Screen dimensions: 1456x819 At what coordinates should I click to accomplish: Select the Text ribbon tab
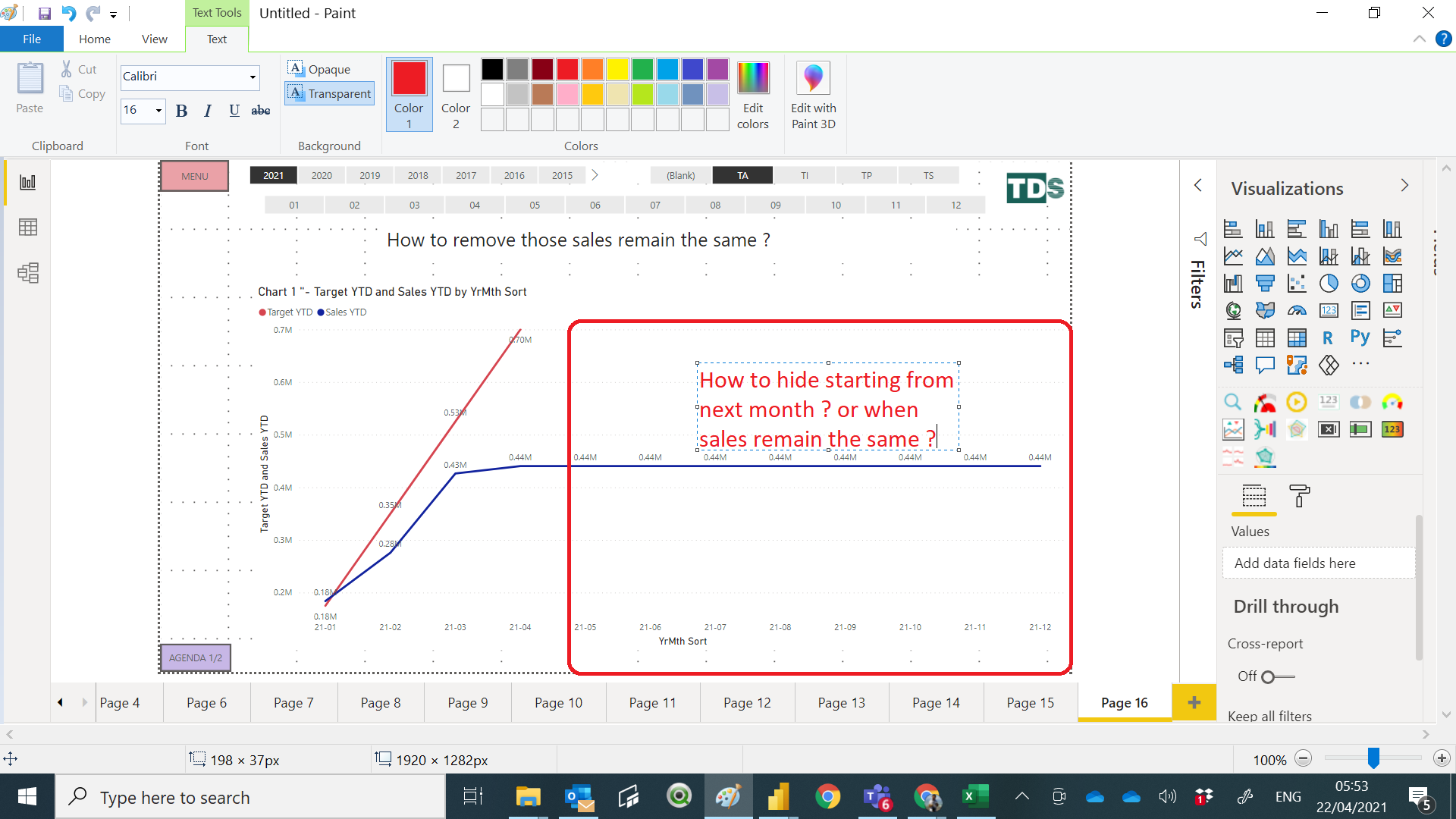pos(217,39)
